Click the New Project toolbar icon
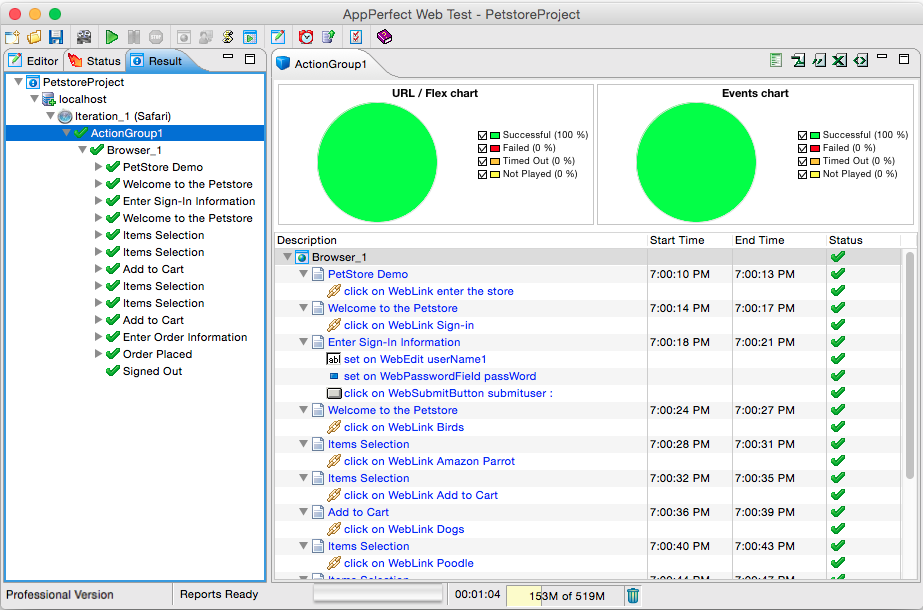 [12, 37]
